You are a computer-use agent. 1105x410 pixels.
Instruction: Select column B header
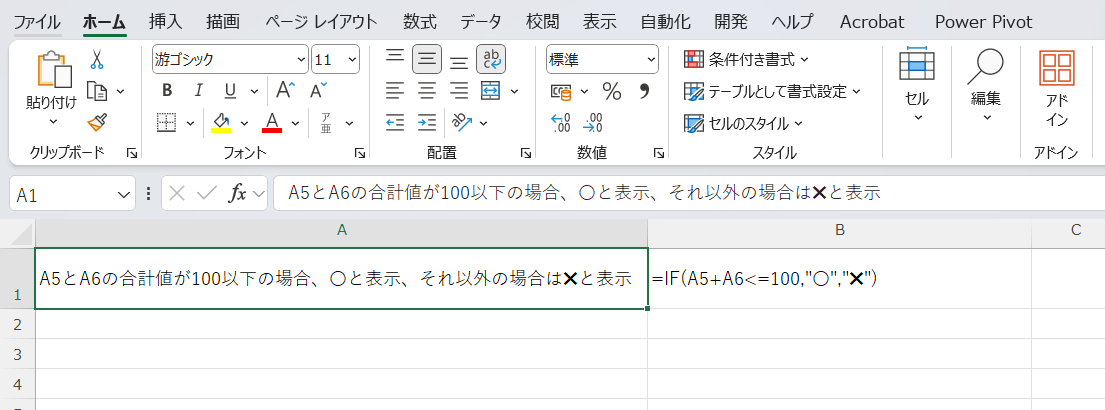pyautogui.click(x=839, y=230)
